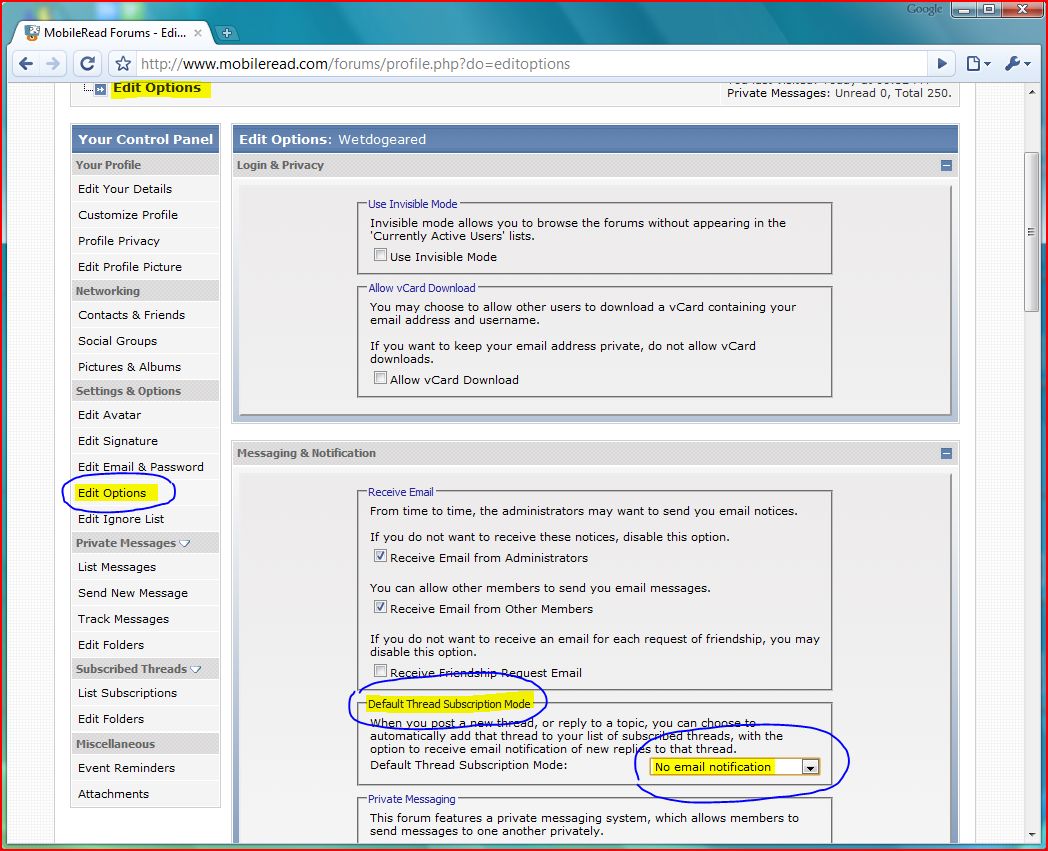Open Social Groups page

pyautogui.click(x=118, y=341)
